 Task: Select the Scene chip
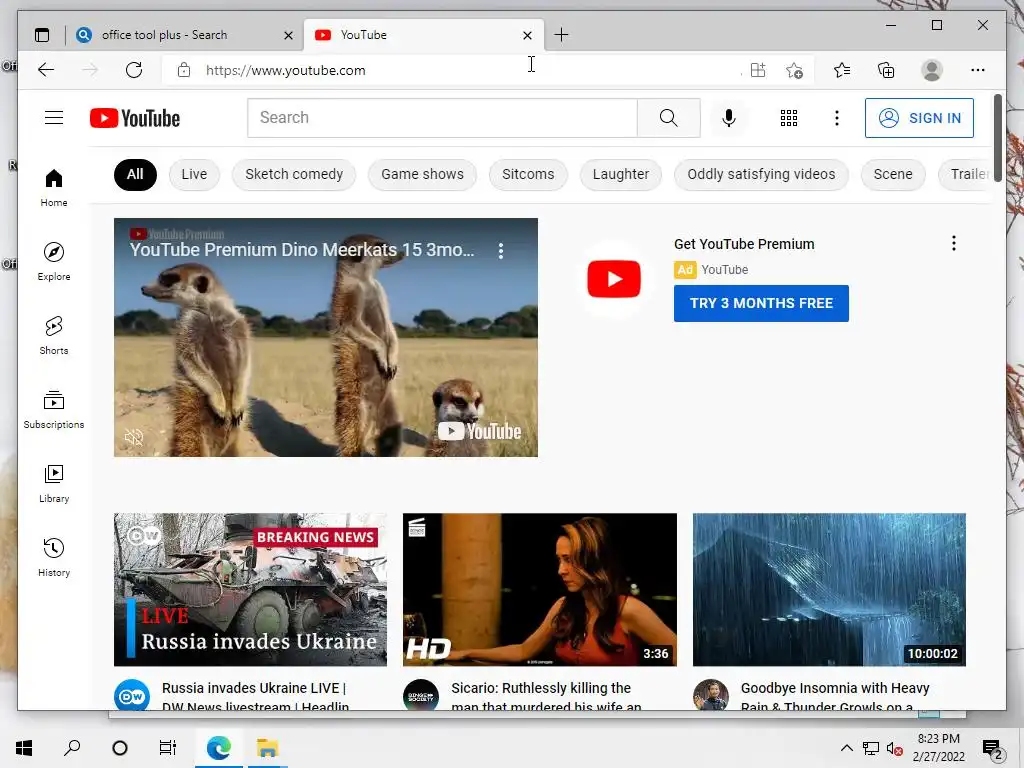(x=893, y=174)
